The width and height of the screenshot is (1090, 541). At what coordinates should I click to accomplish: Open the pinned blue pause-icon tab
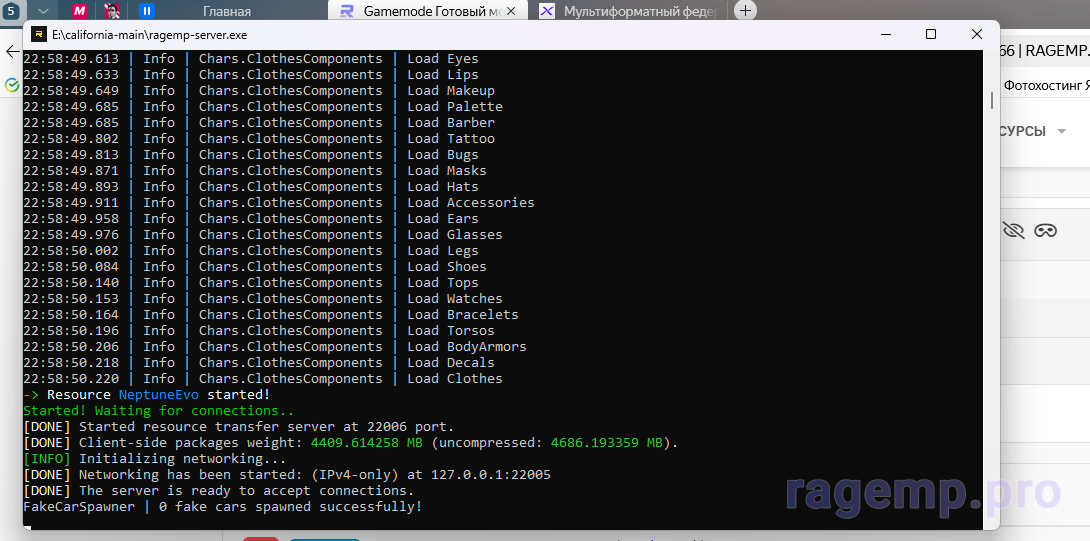(147, 11)
